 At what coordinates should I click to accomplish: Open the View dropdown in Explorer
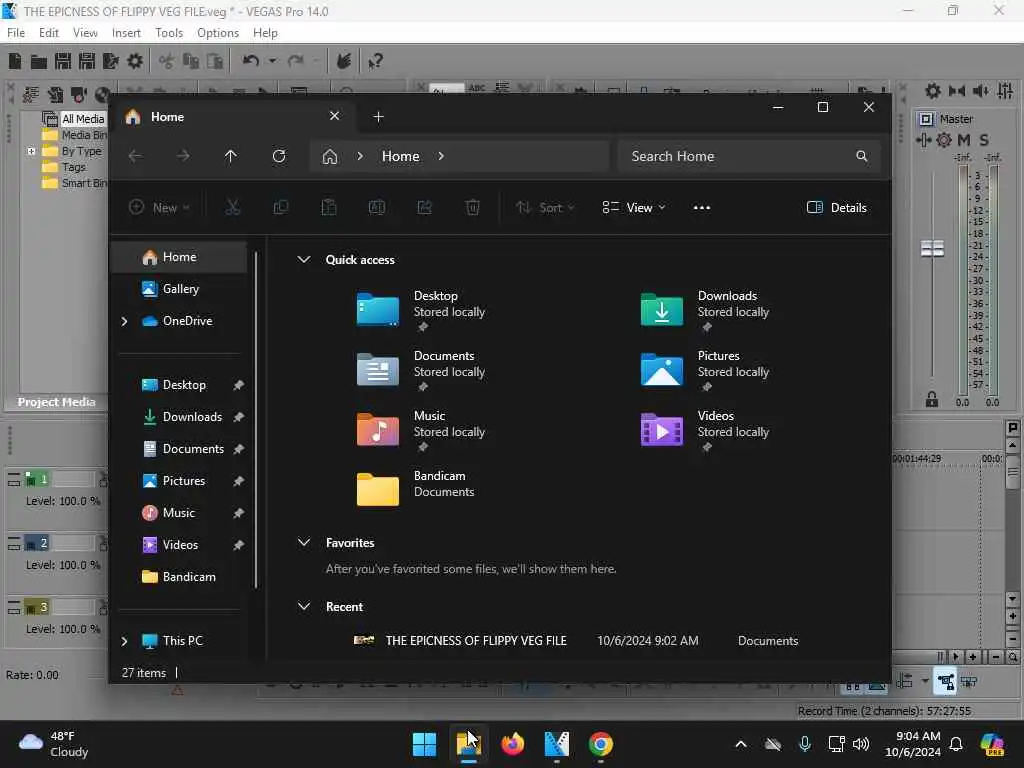tap(633, 208)
